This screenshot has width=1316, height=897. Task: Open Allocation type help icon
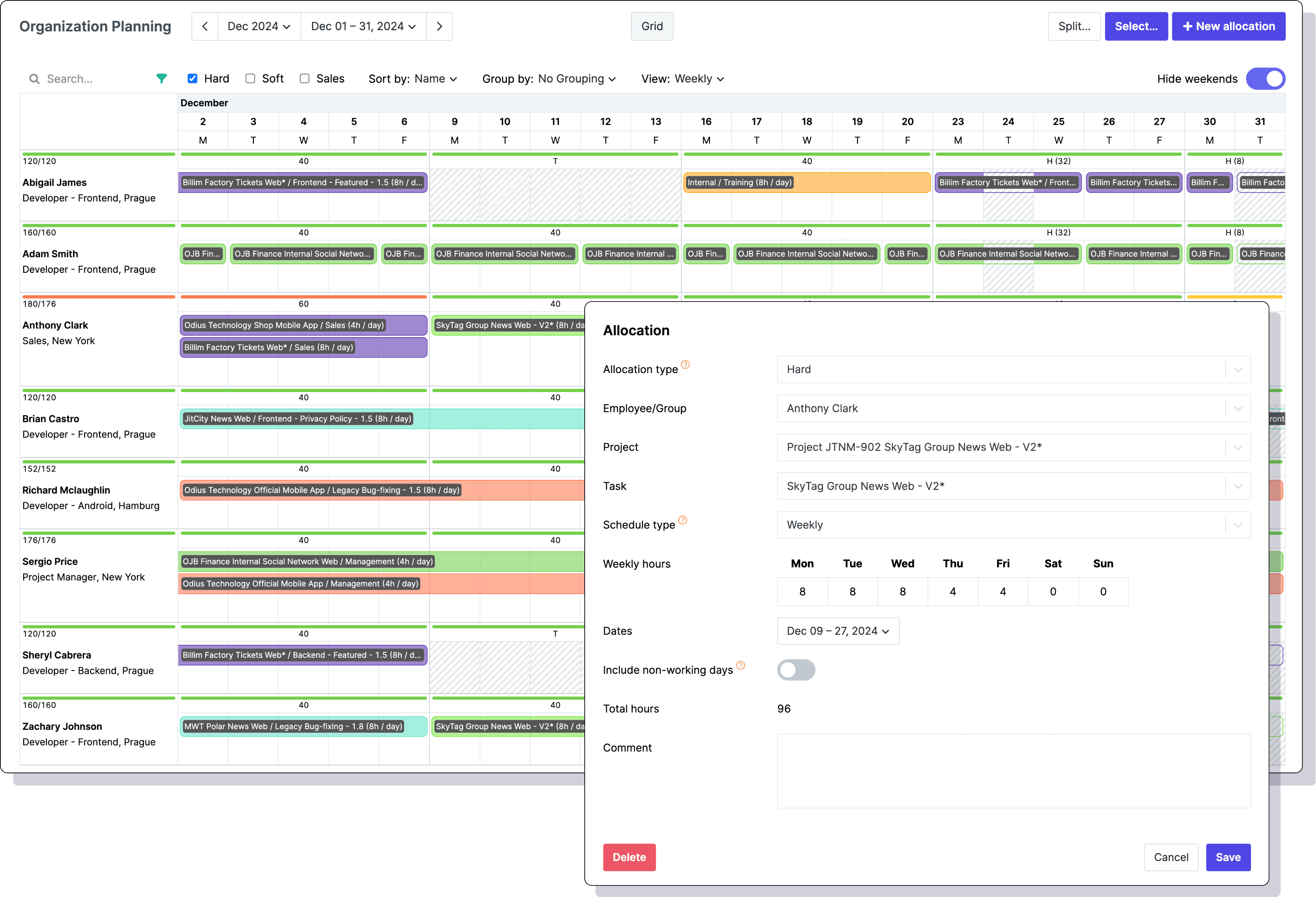[685, 364]
